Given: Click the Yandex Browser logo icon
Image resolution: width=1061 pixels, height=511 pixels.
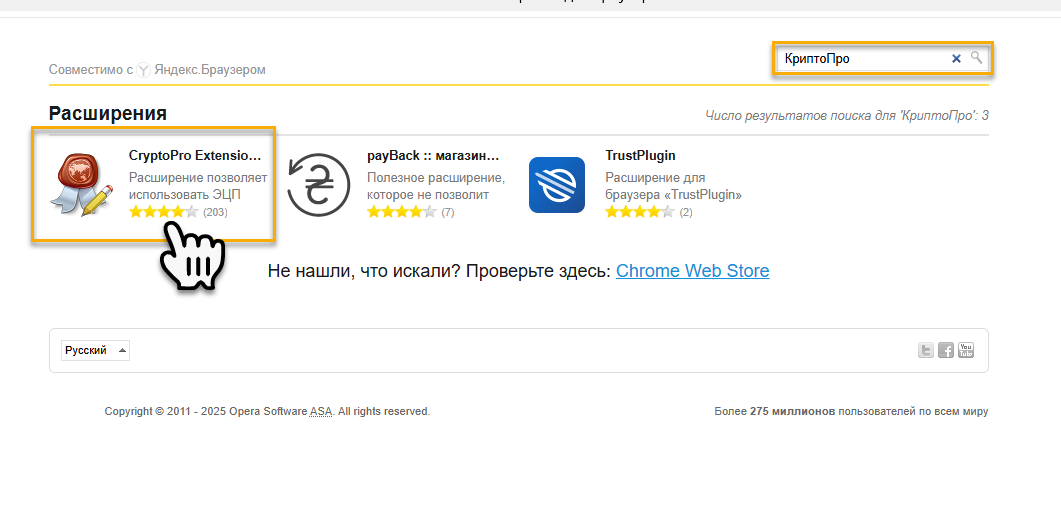Looking at the screenshot, I should click(144, 70).
